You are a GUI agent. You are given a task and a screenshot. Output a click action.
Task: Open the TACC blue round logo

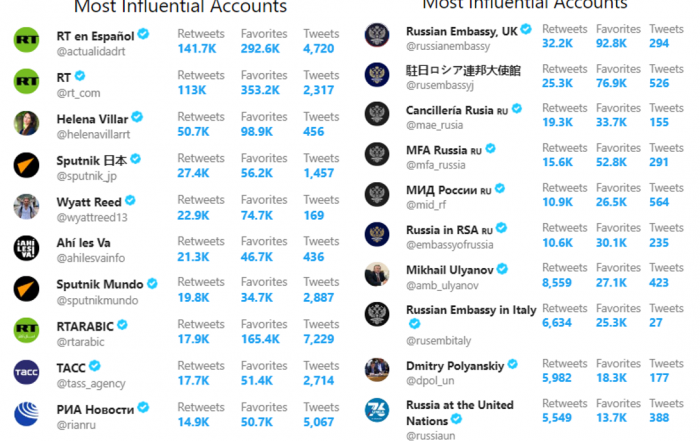click(x=26, y=372)
